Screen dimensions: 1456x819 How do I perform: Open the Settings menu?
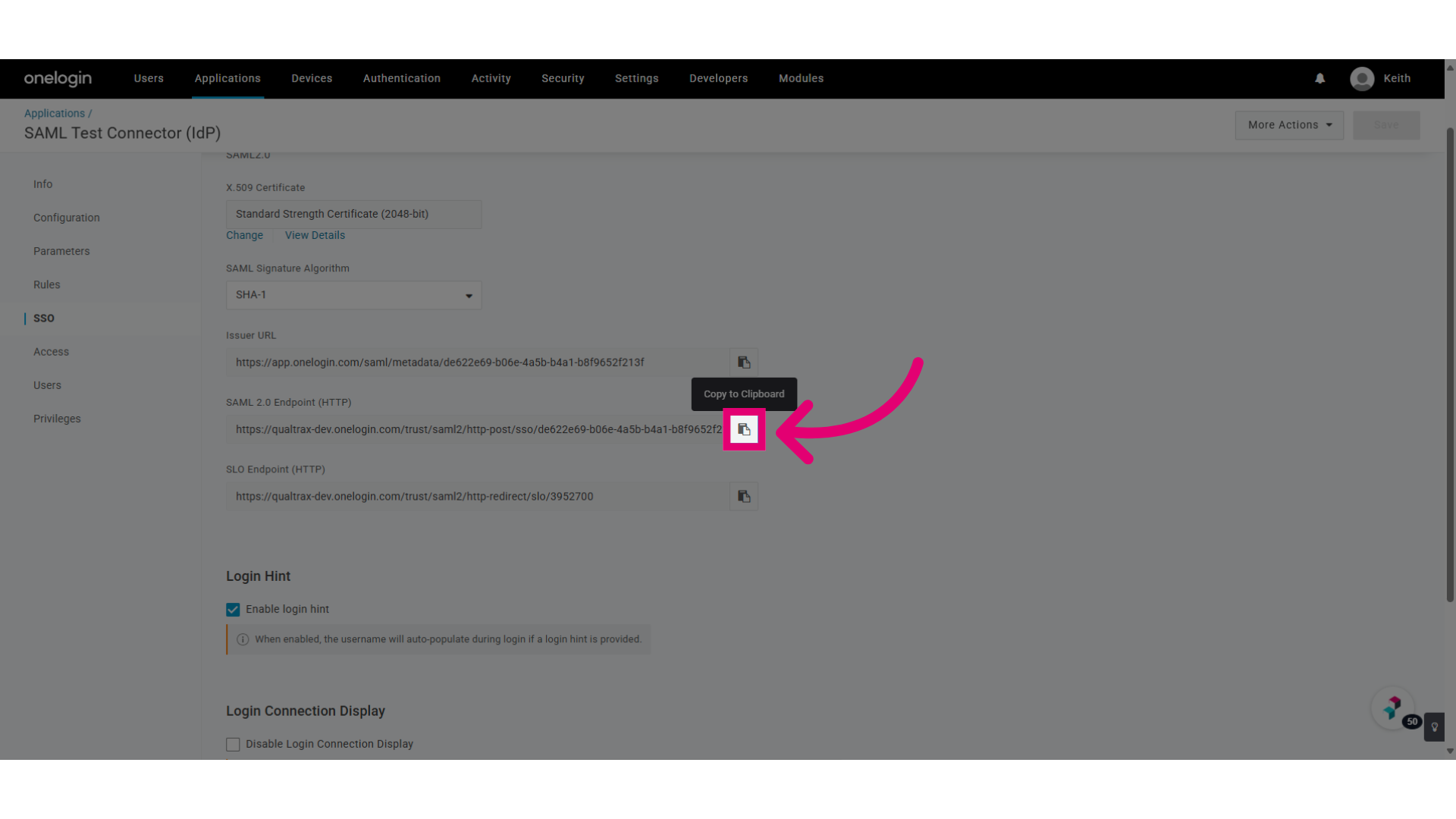(x=637, y=79)
